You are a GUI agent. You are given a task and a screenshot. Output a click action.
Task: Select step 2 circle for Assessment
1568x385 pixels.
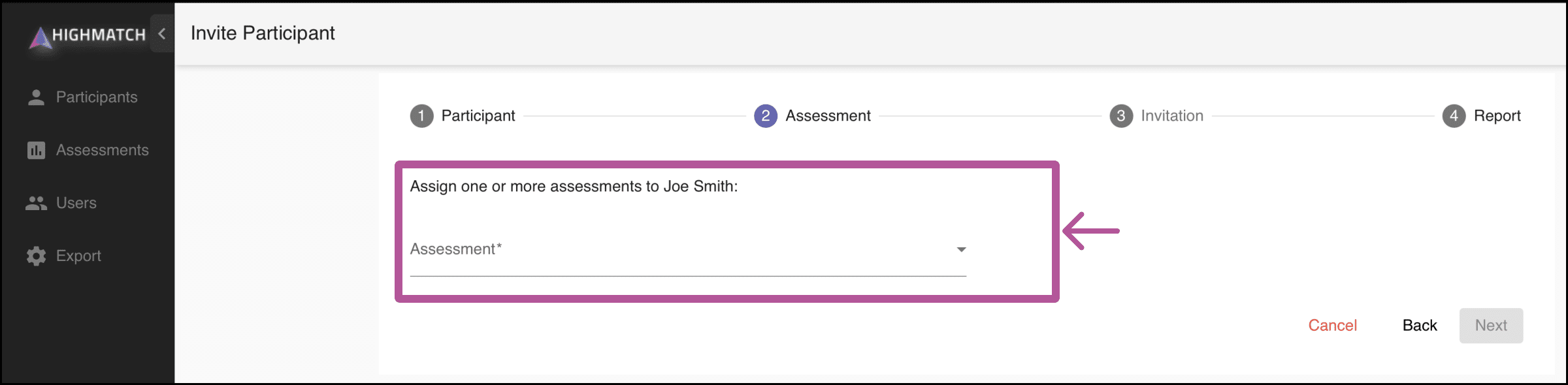point(766,116)
